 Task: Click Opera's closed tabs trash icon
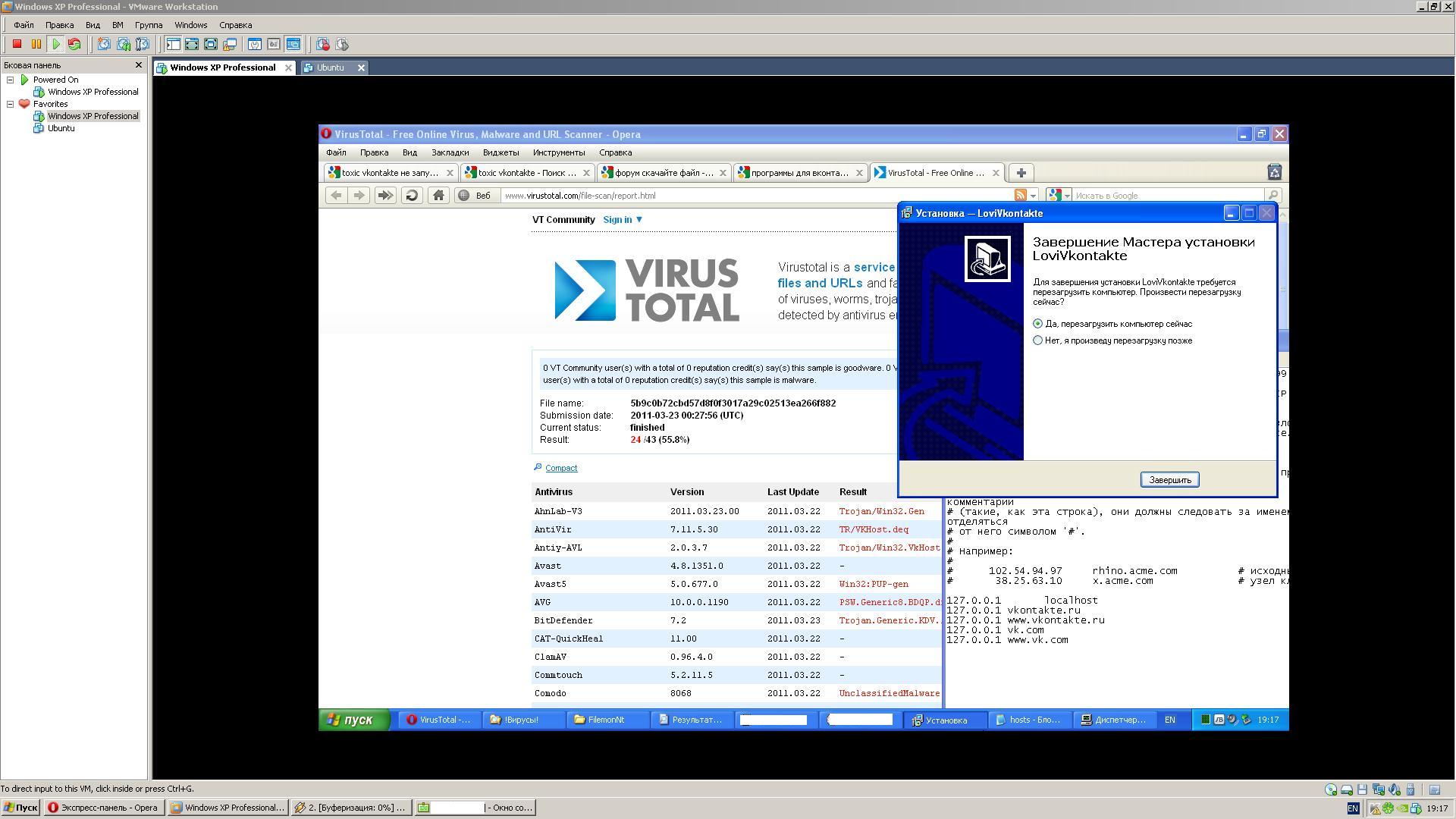[x=1275, y=172]
